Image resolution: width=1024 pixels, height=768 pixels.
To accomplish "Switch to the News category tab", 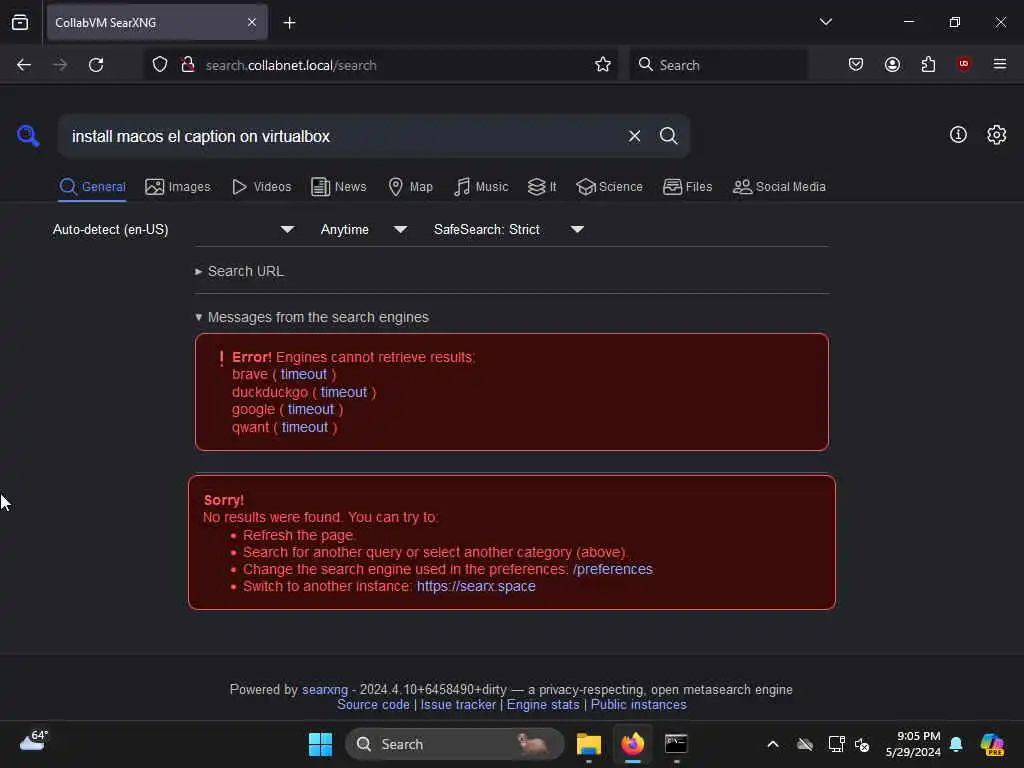I will [339, 187].
